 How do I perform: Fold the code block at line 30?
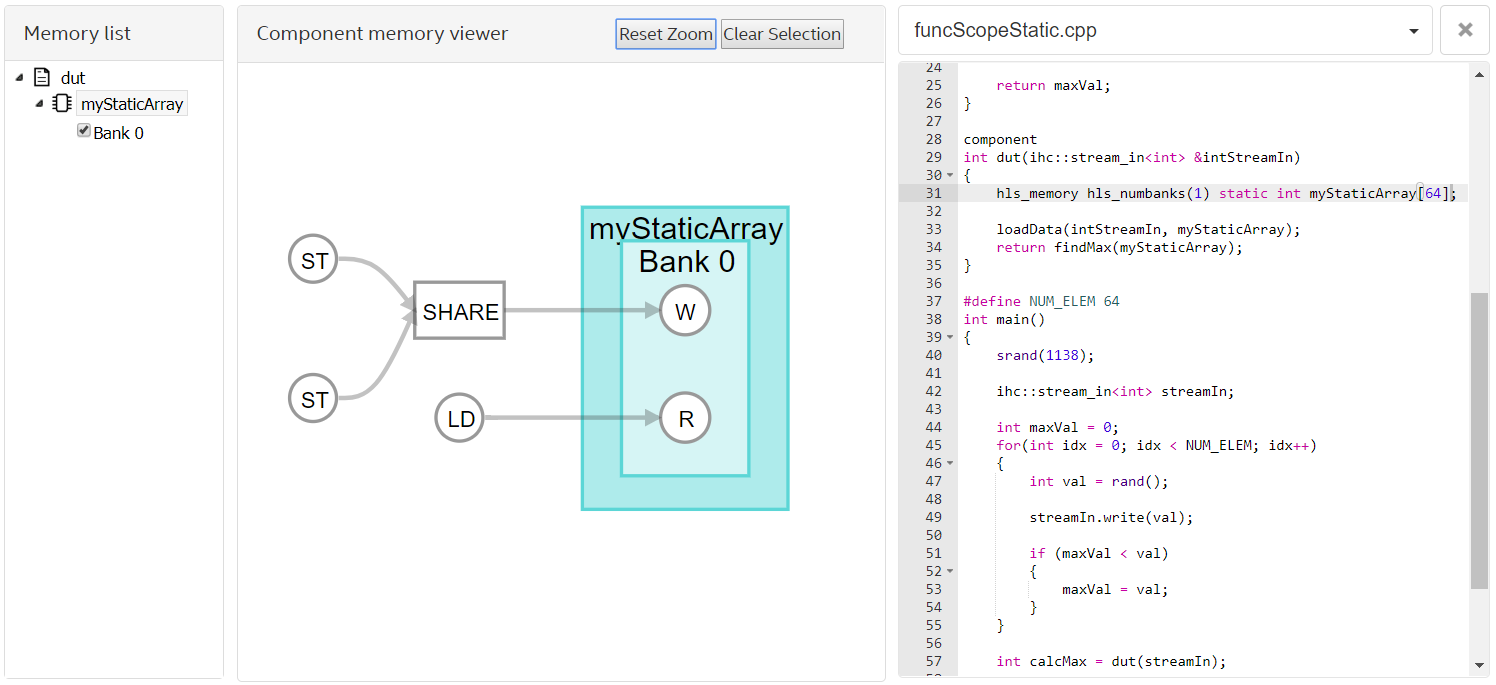pyautogui.click(x=950, y=176)
